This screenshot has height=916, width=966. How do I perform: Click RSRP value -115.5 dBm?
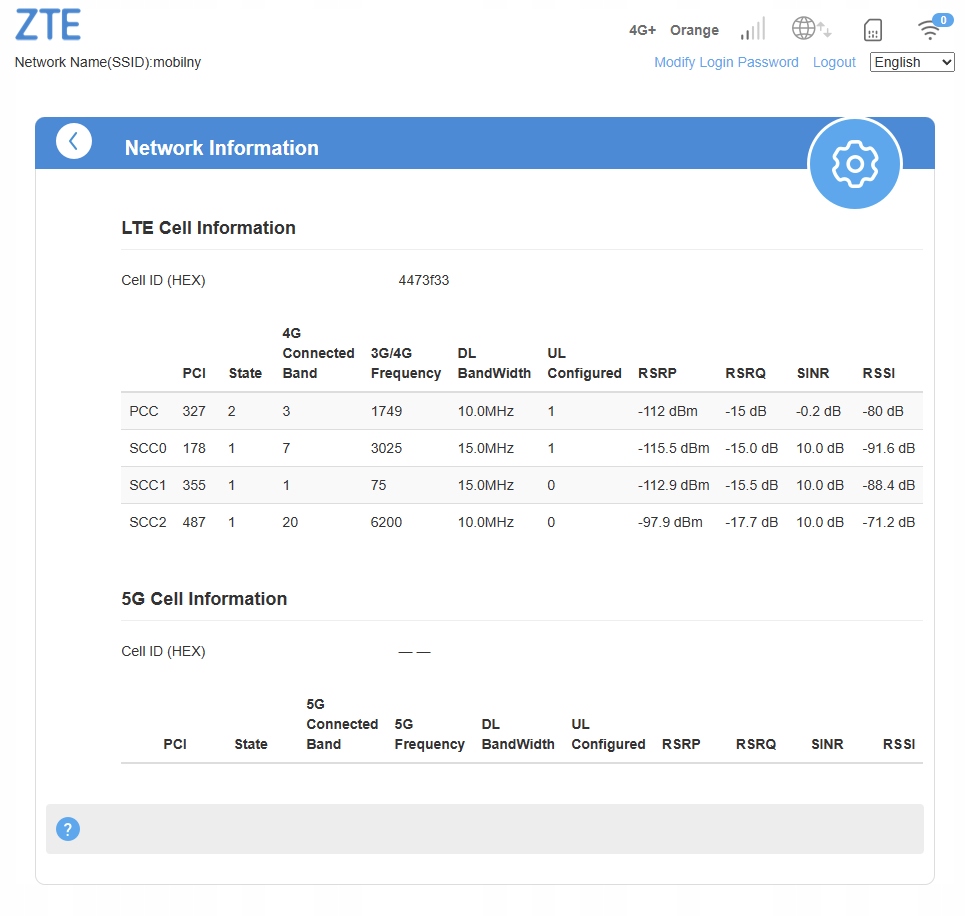(x=673, y=448)
